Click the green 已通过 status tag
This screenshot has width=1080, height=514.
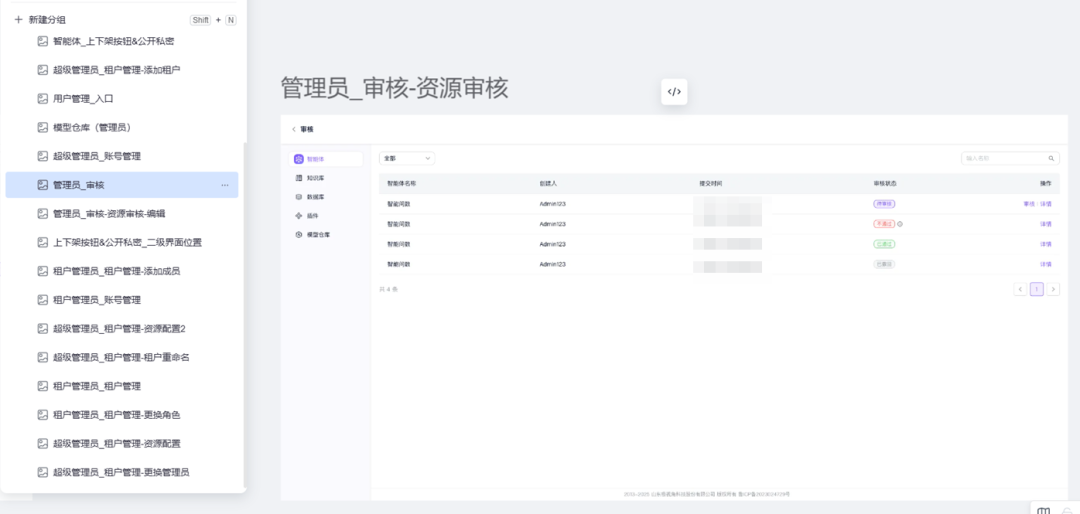(884, 244)
